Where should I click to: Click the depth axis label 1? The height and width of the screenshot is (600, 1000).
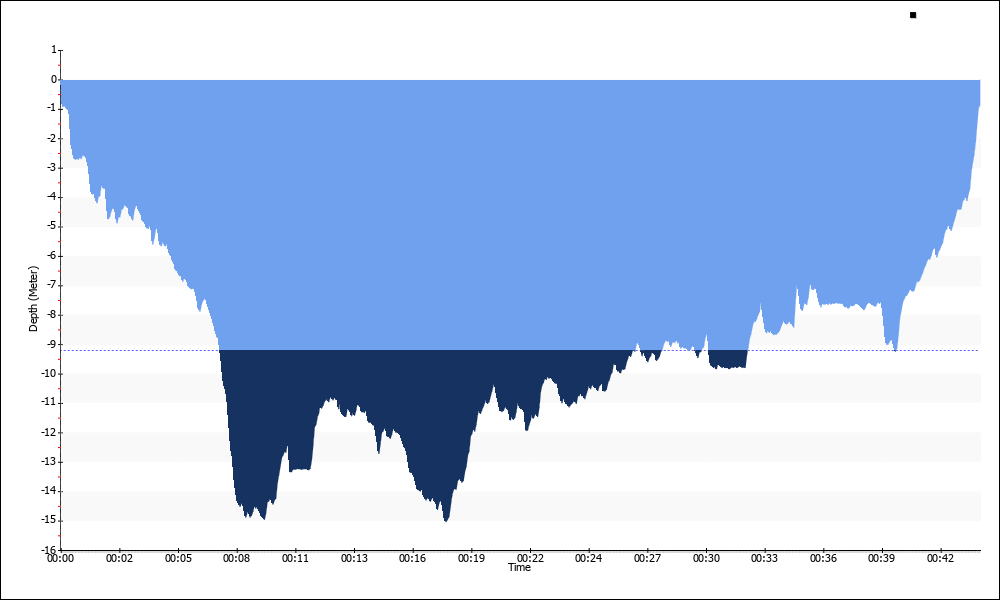pyautogui.click(x=54, y=50)
